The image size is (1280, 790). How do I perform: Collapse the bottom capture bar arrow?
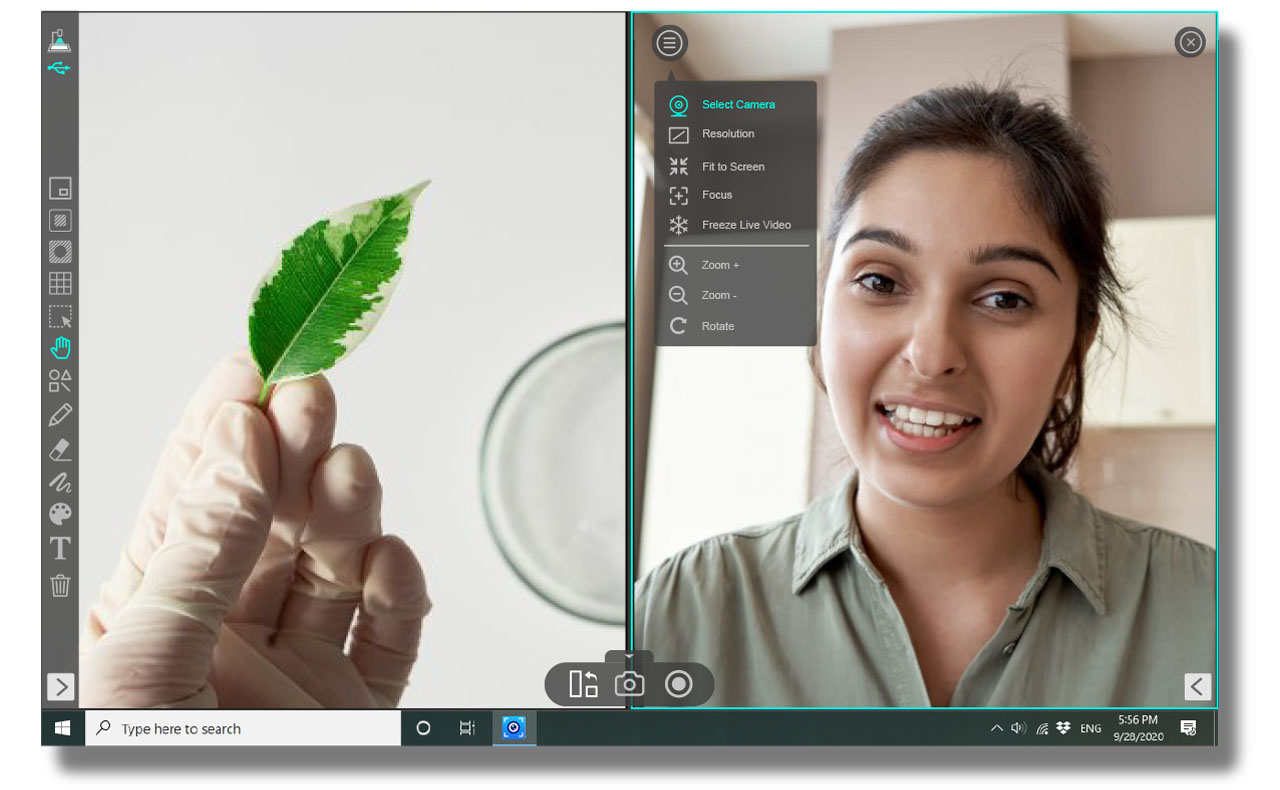pos(629,657)
